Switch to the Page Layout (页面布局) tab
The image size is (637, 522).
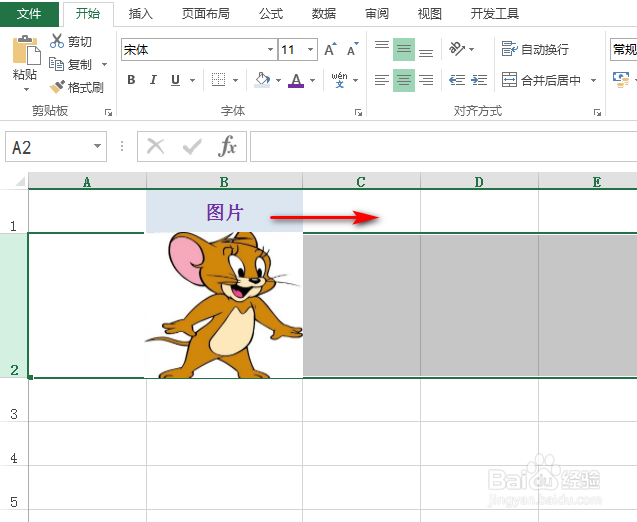click(206, 14)
